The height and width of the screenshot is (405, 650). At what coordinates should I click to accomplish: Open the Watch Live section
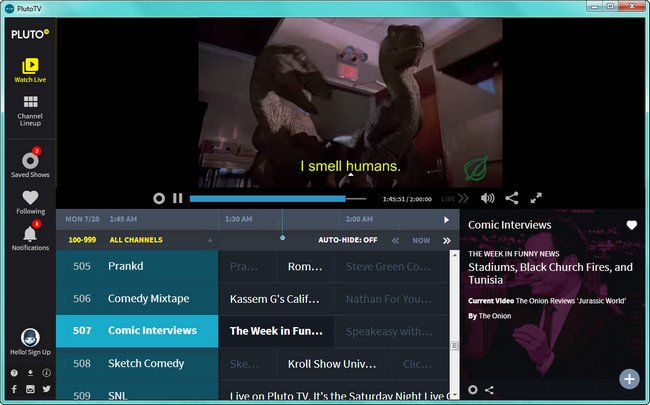pos(30,70)
